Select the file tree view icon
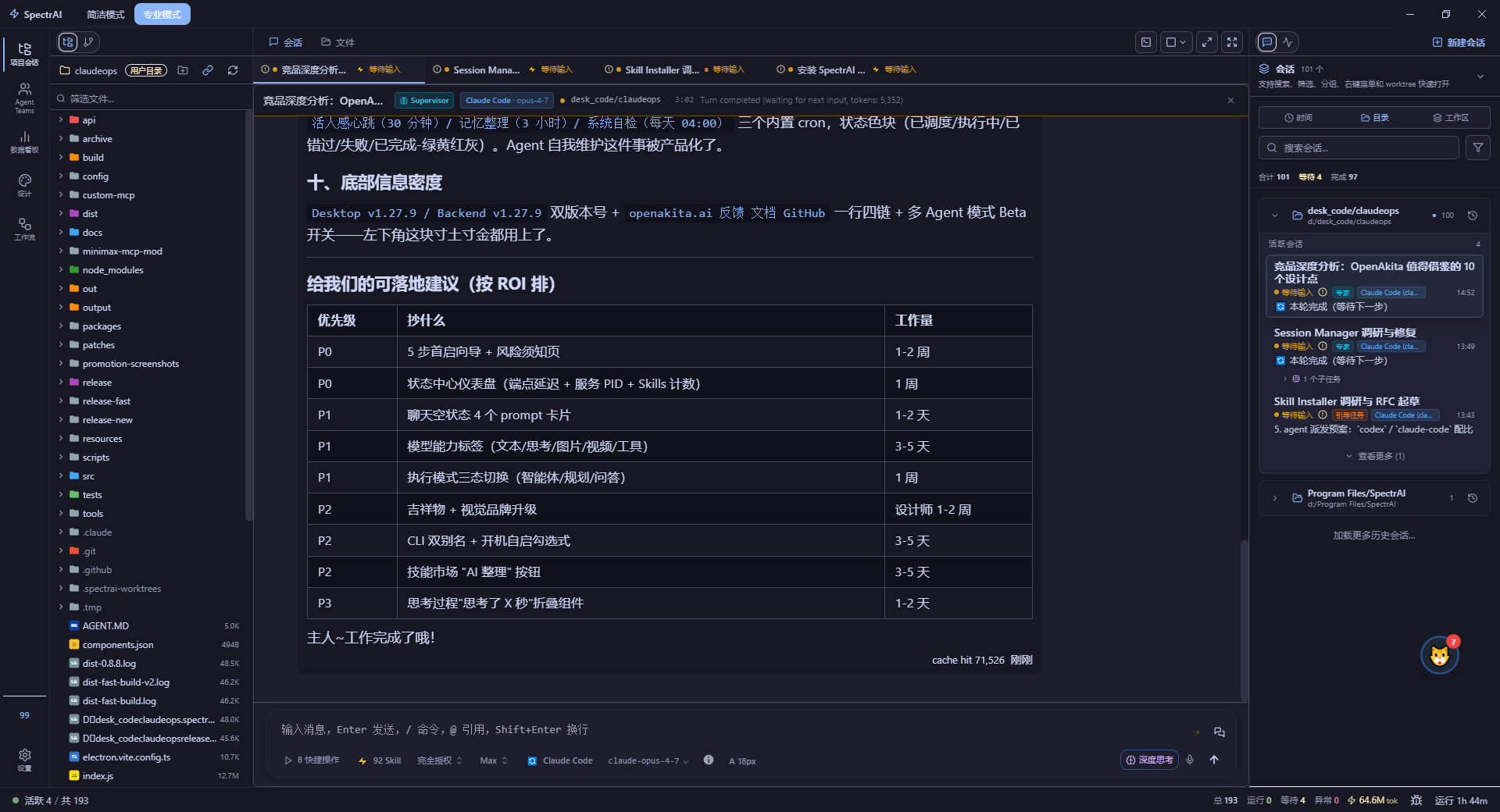This screenshot has height=812, width=1500. [x=68, y=42]
